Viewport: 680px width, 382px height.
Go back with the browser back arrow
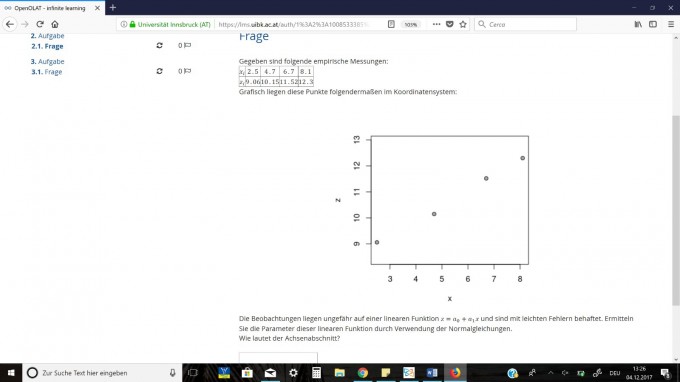click(x=10, y=24)
